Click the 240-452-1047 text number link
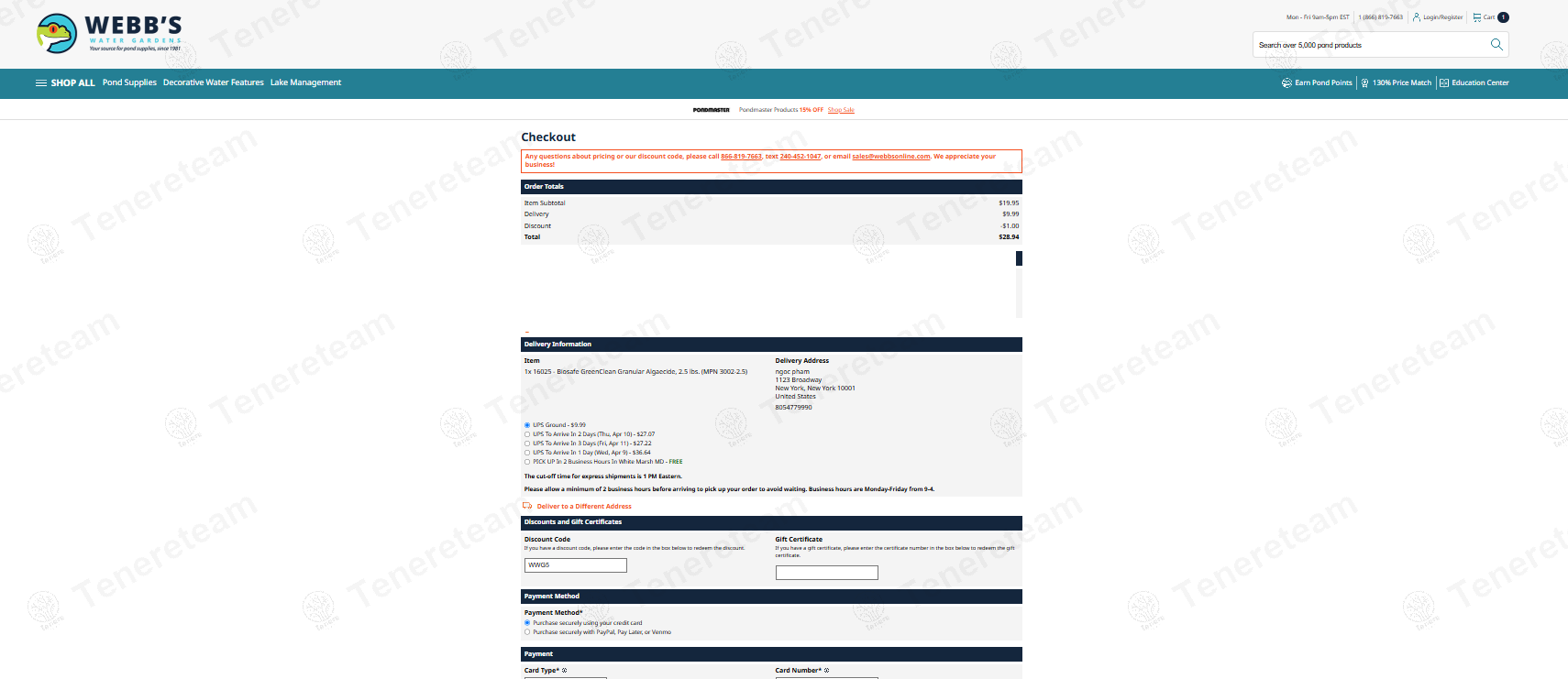This screenshot has height=679, width=1568. [x=801, y=157]
